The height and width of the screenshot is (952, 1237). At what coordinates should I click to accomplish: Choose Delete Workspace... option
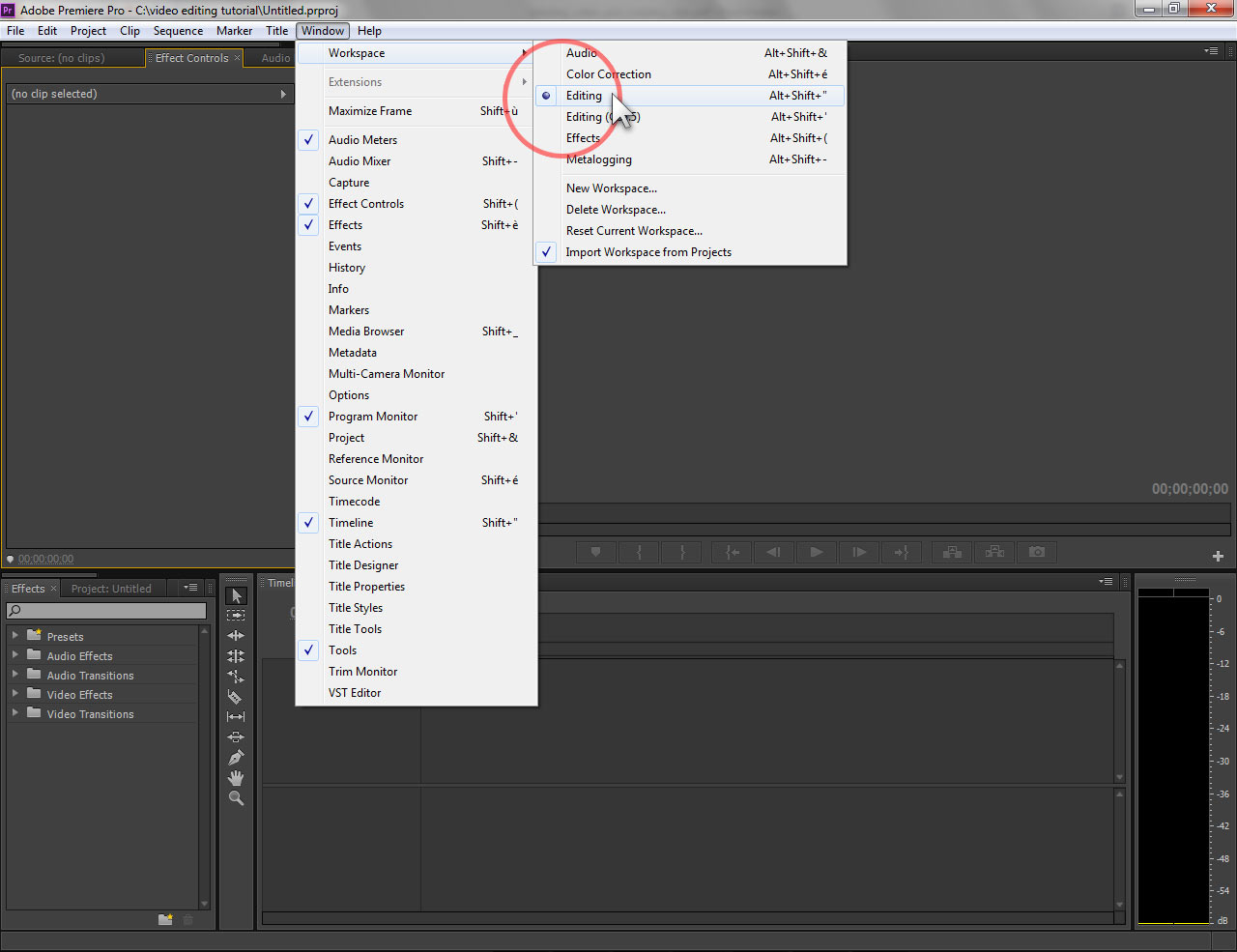click(x=690, y=210)
